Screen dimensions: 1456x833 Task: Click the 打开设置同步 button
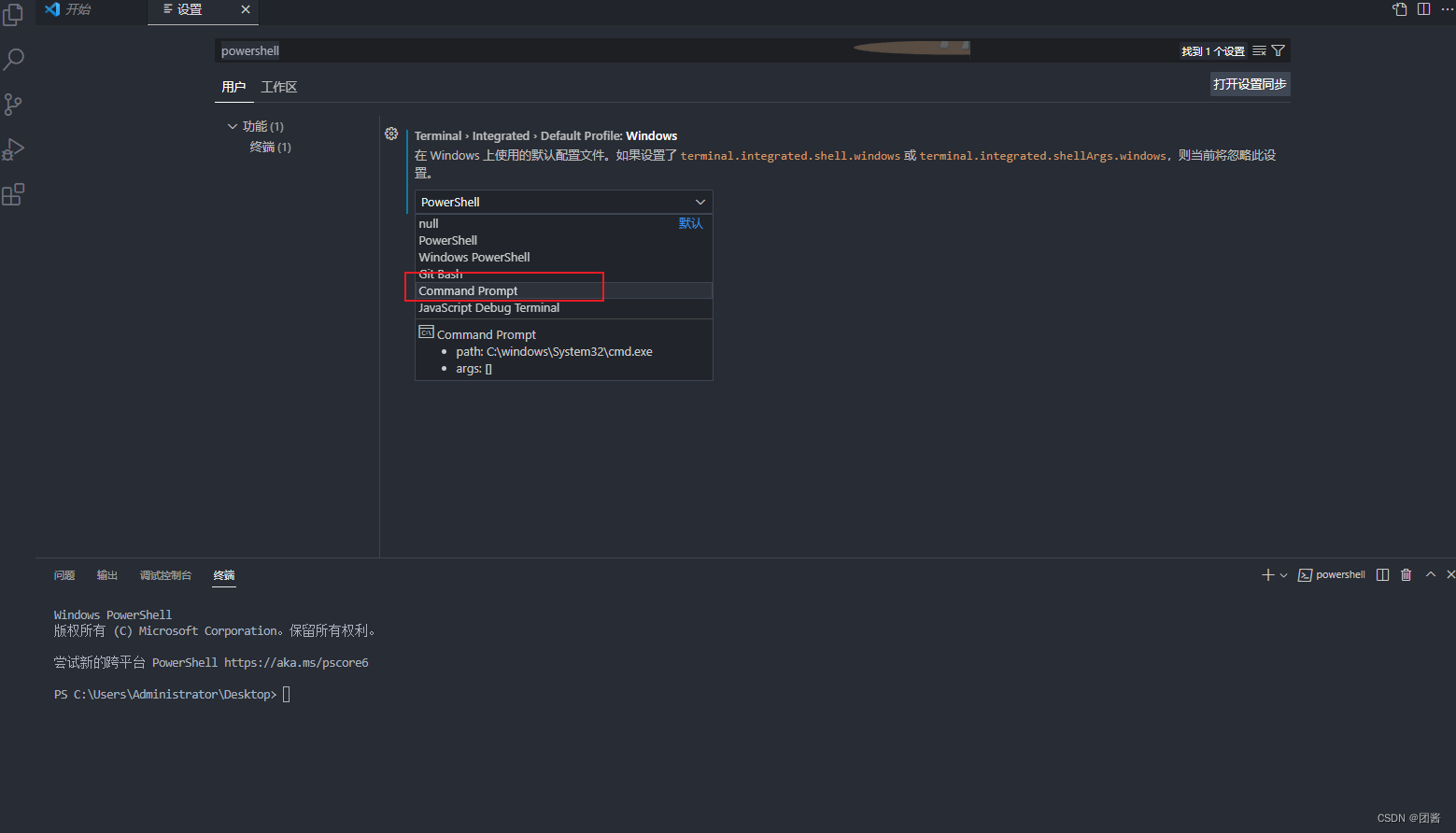pos(1250,83)
